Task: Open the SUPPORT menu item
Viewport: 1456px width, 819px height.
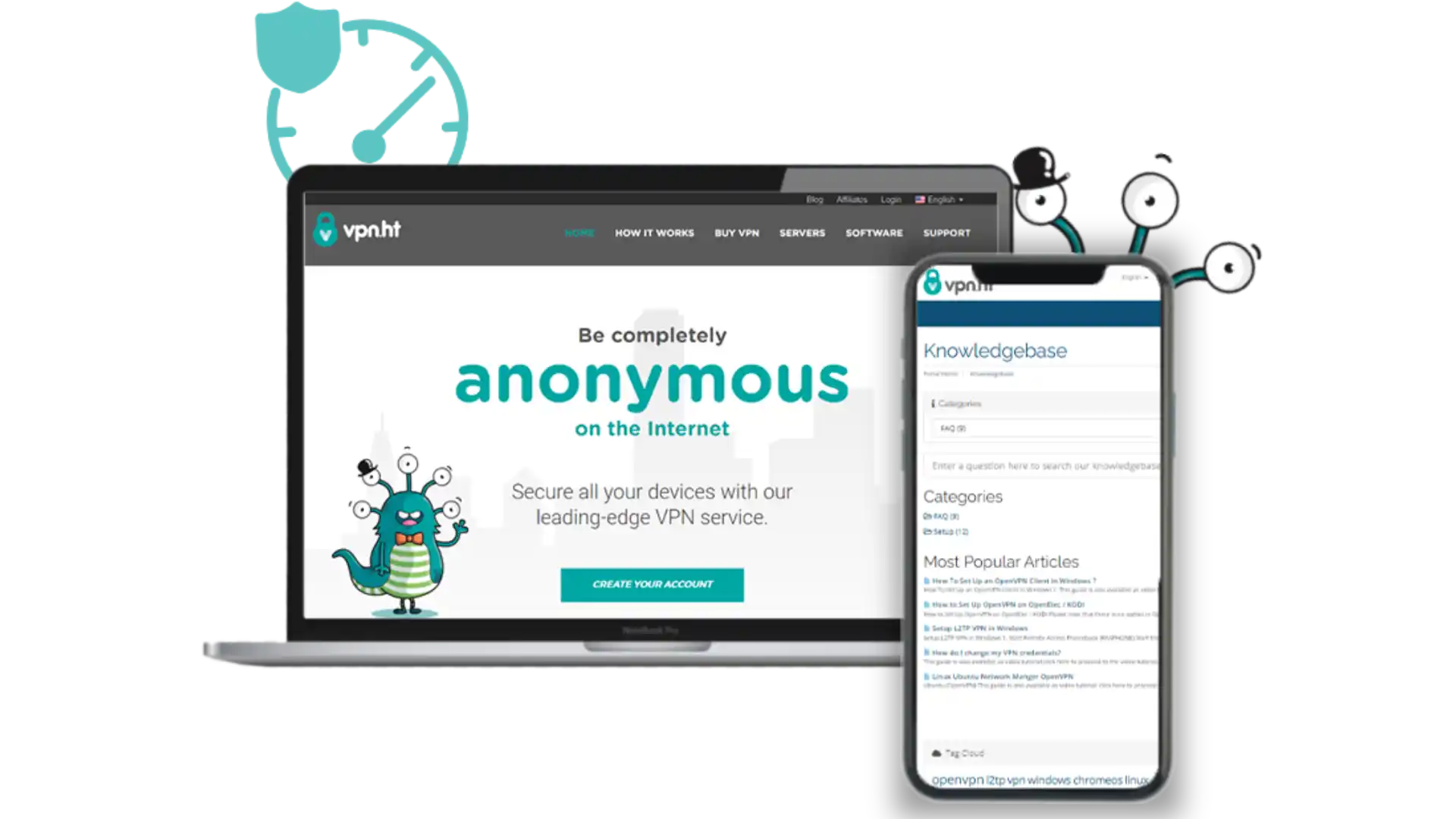Action: (x=945, y=232)
